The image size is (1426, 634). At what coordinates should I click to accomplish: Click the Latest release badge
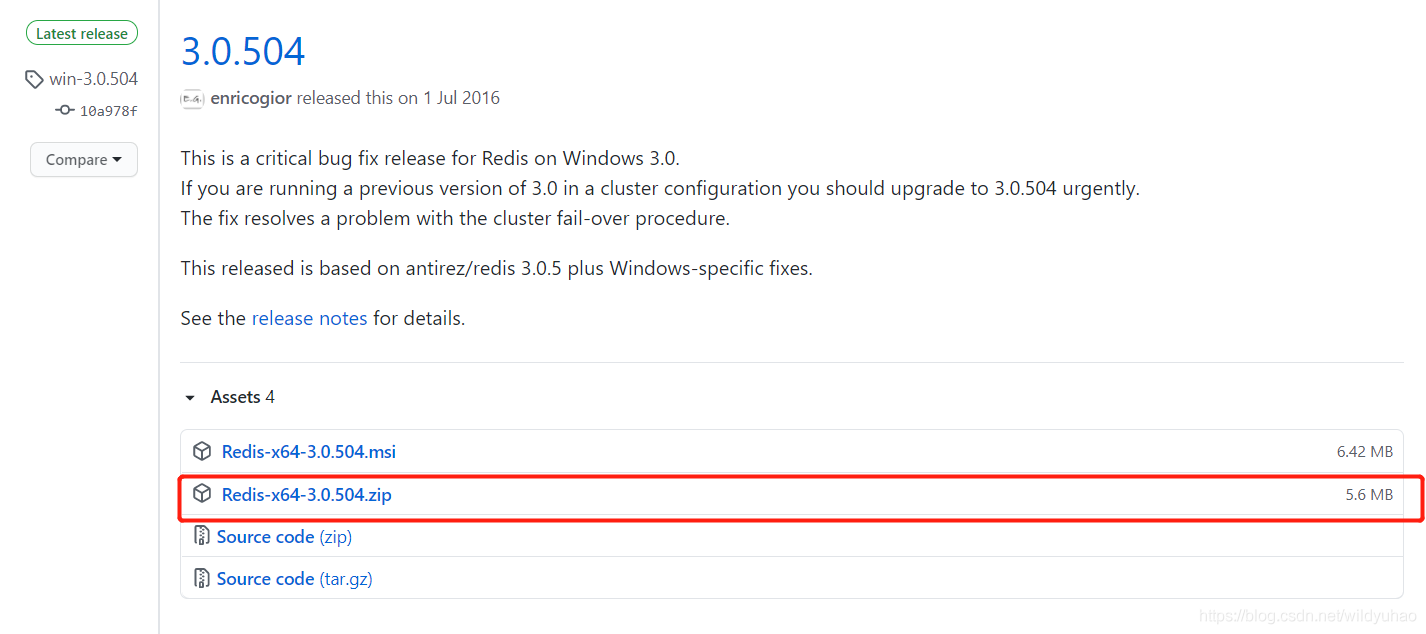pos(82,34)
